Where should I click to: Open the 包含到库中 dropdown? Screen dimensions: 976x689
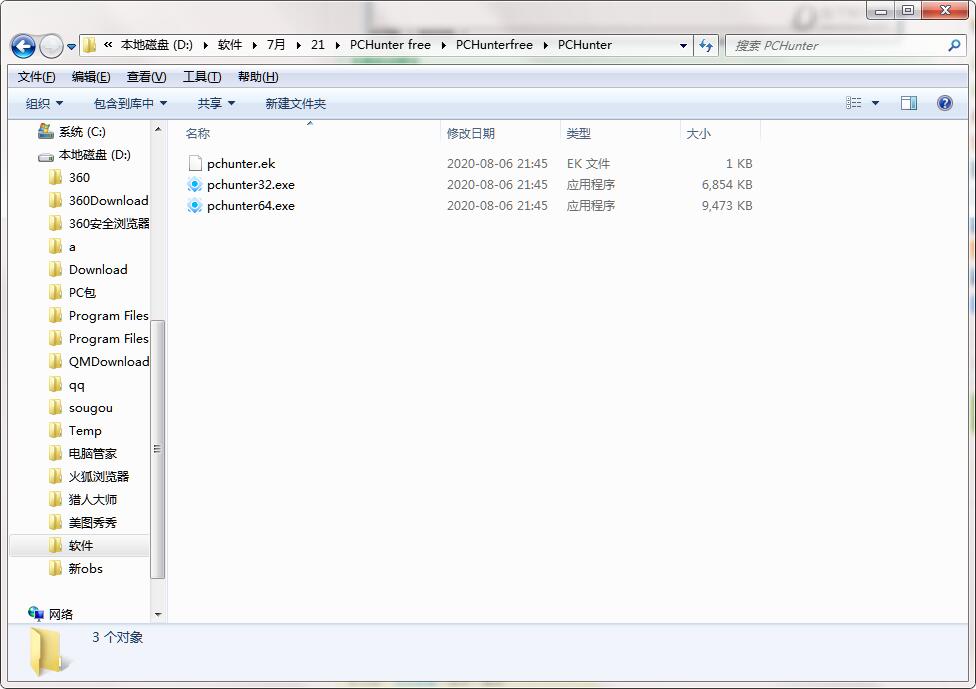[130, 103]
